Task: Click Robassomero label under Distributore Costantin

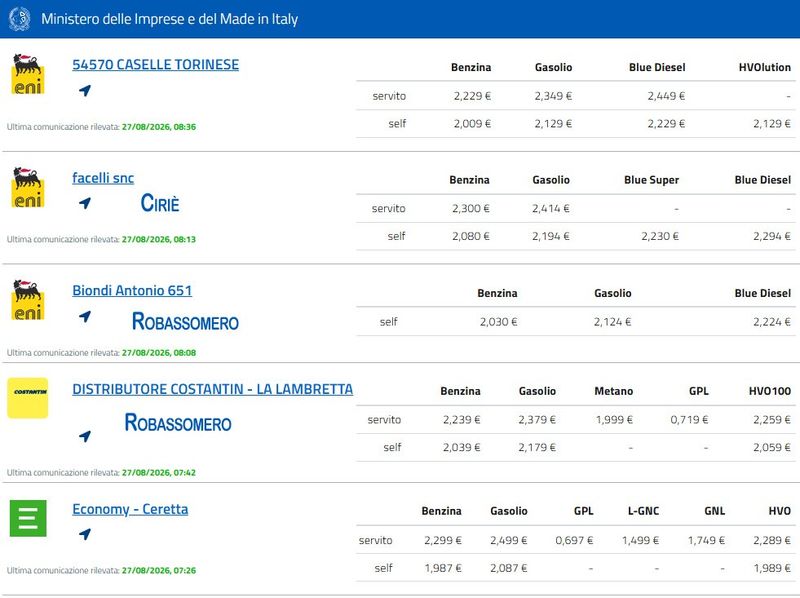Action: (x=178, y=423)
